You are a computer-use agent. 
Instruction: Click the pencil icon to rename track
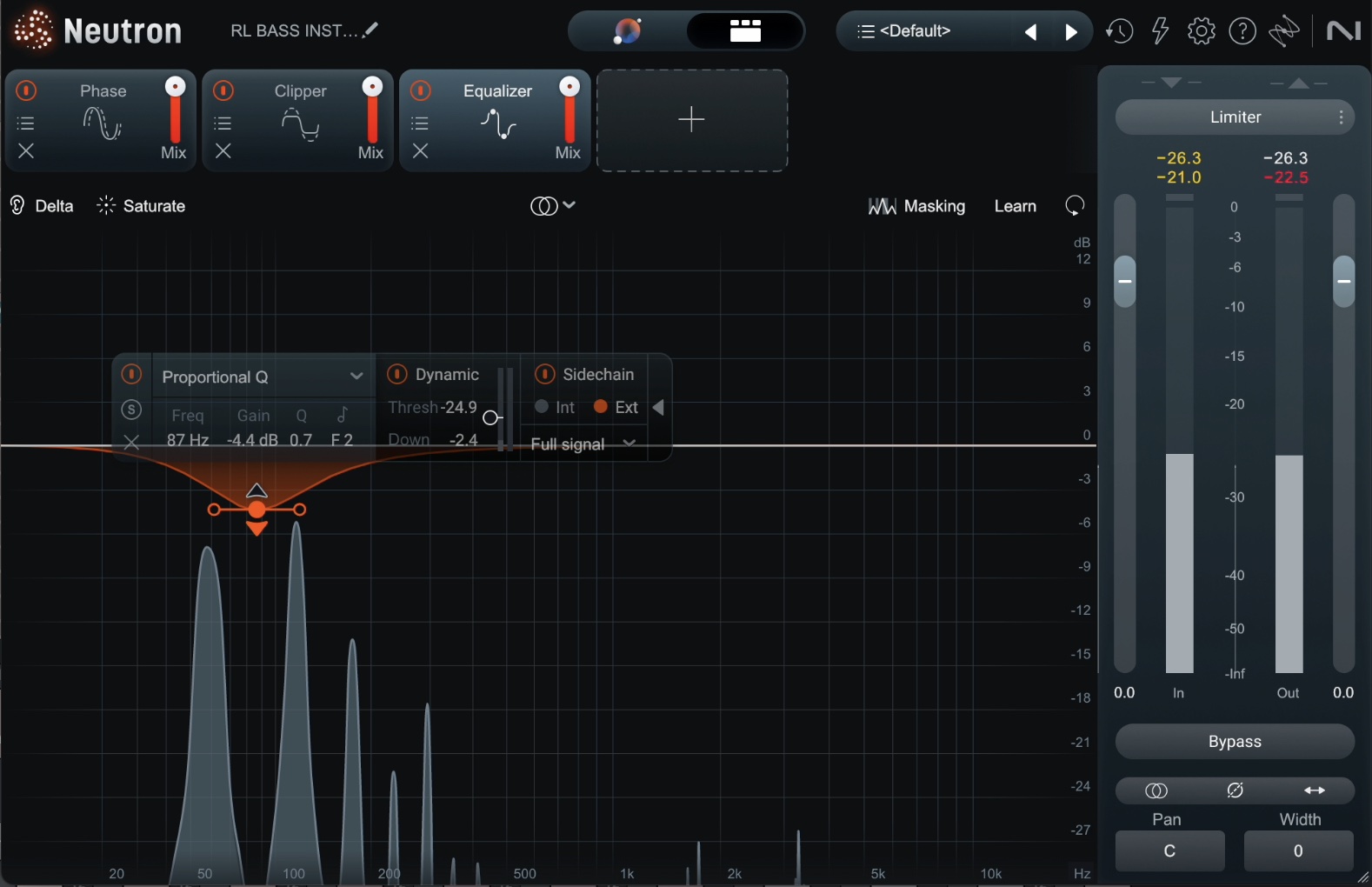371,30
